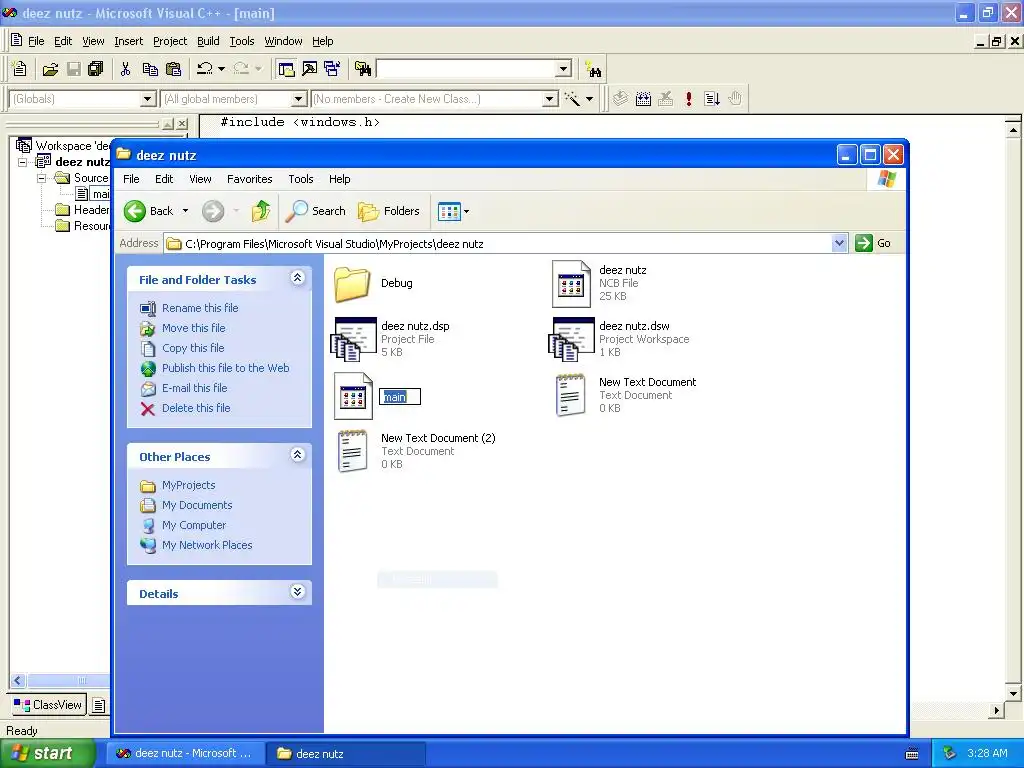Click the Save All icon in Visual C++ toolbar

(x=95, y=69)
